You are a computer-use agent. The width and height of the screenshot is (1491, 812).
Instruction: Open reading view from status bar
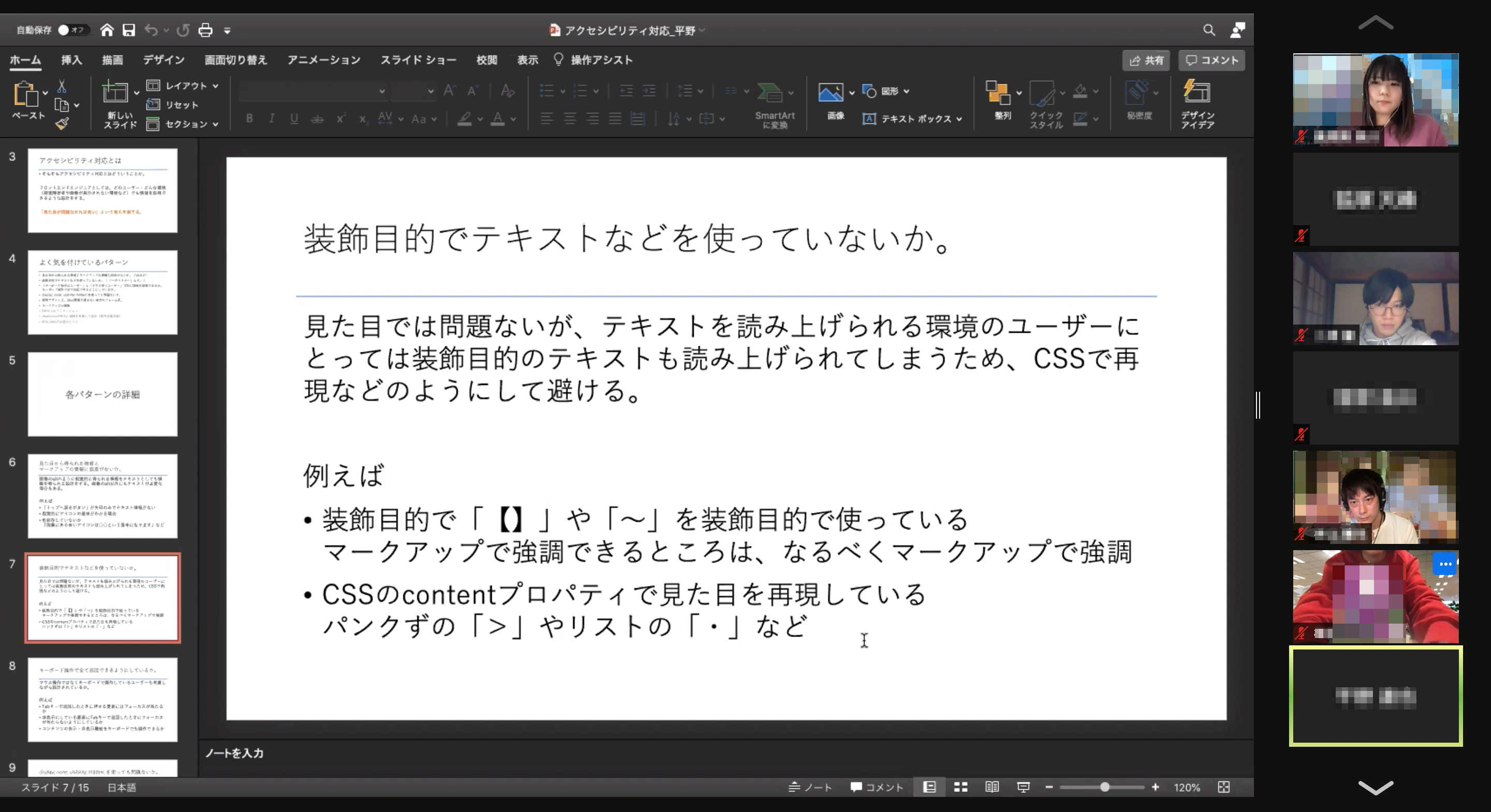[x=992, y=787]
